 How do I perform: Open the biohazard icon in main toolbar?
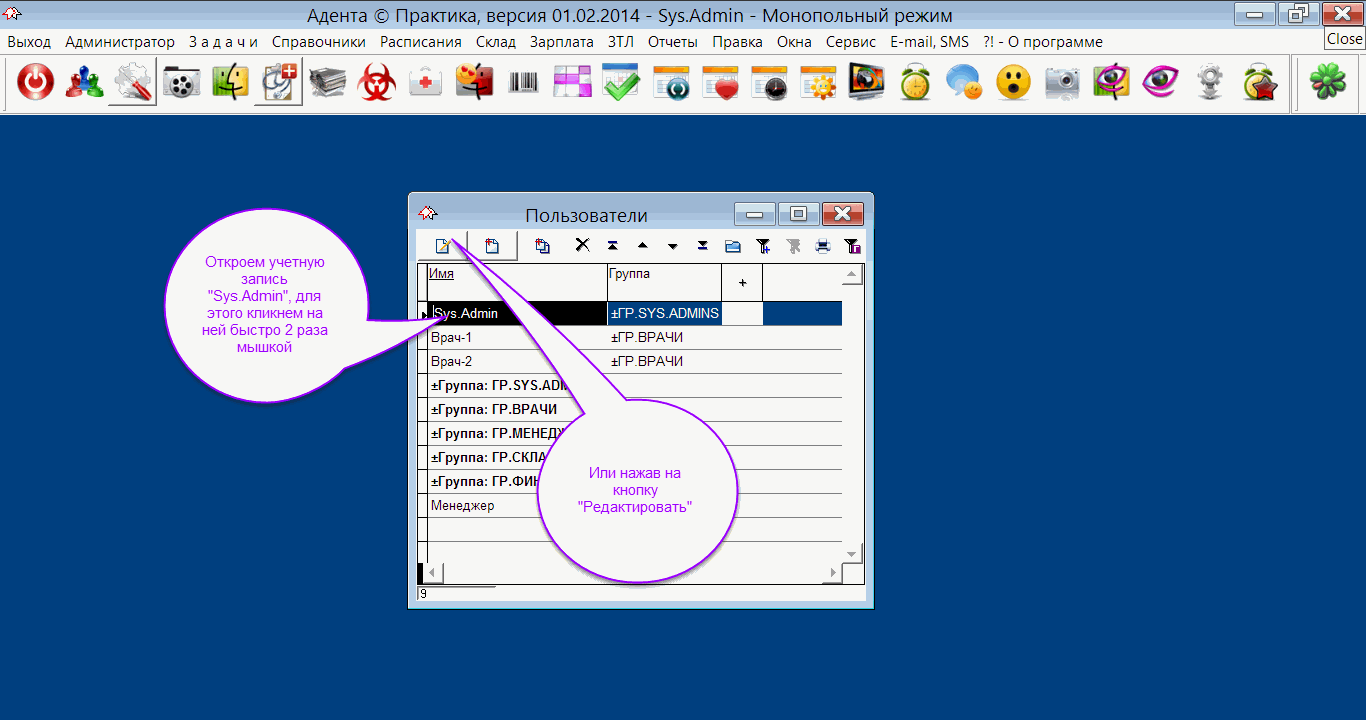coord(377,83)
